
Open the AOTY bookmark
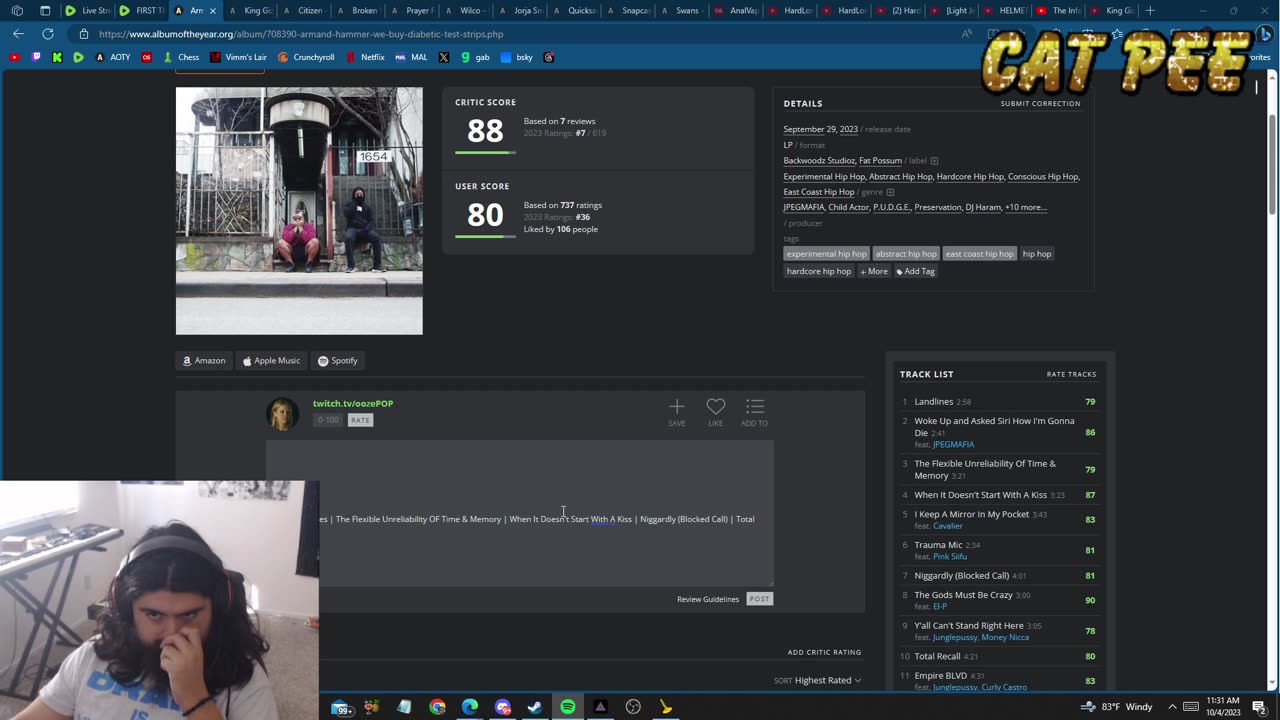[x=113, y=57]
